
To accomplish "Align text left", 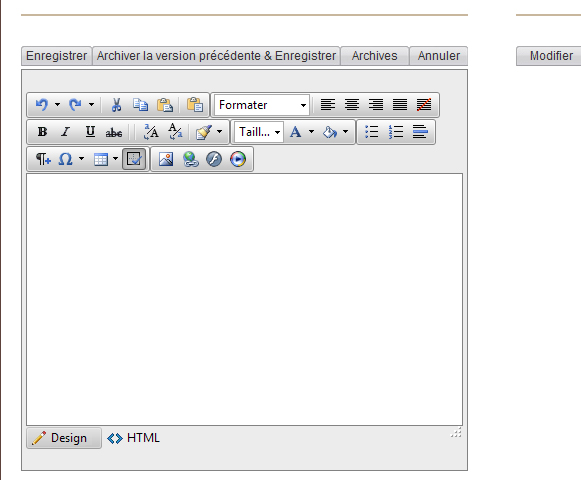I will [x=328, y=105].
